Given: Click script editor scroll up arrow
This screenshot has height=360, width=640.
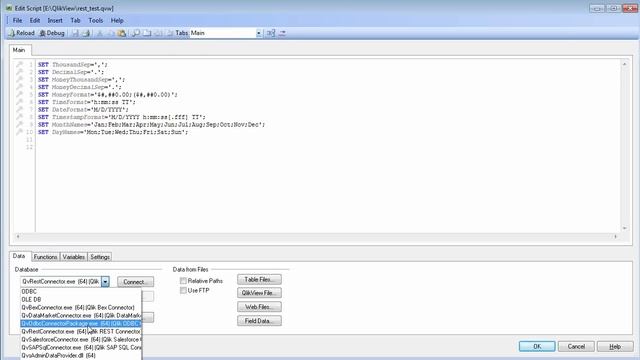Looking at the screenshot, I should (x=624, y=64).
